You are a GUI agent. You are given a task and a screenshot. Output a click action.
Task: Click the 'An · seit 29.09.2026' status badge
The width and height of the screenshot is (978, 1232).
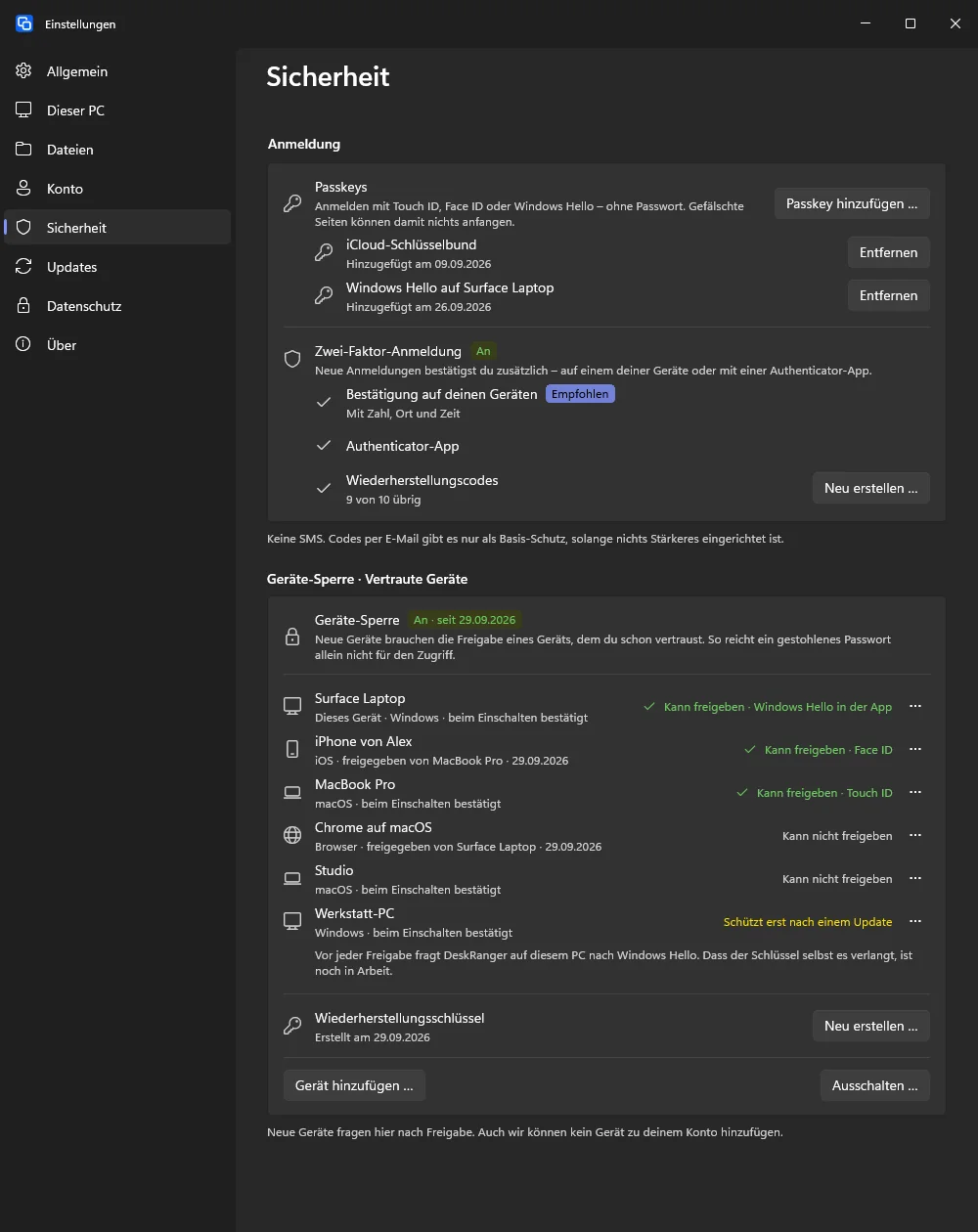(466, 620)
